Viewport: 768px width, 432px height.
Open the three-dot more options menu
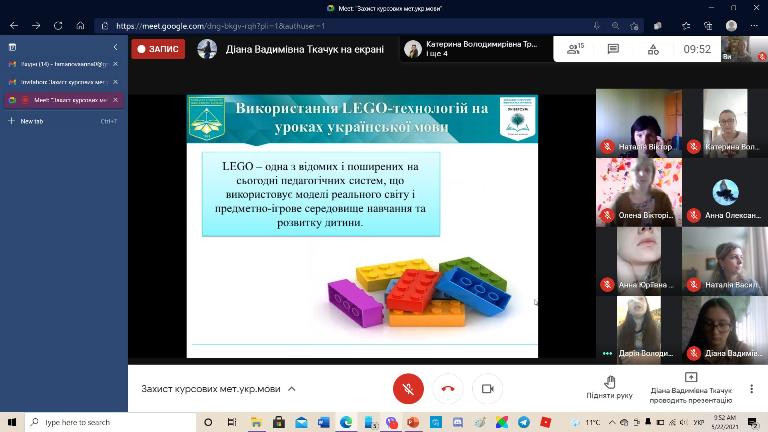click(x=751, y=389)
